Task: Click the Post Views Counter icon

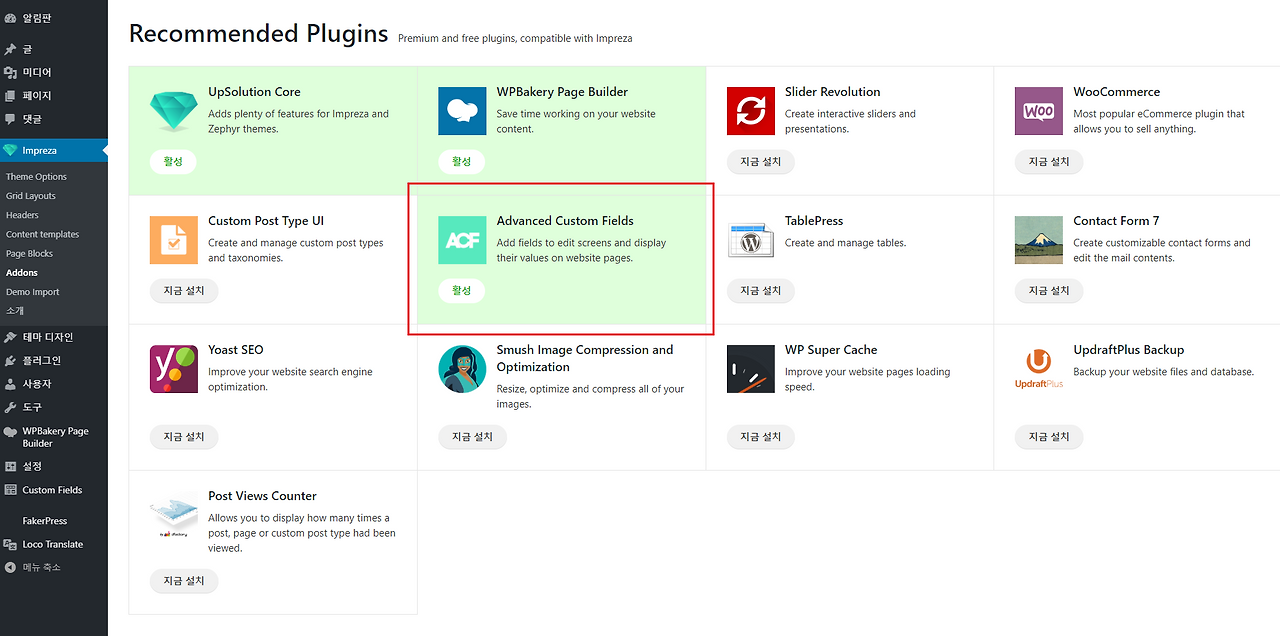Action: 174,515
